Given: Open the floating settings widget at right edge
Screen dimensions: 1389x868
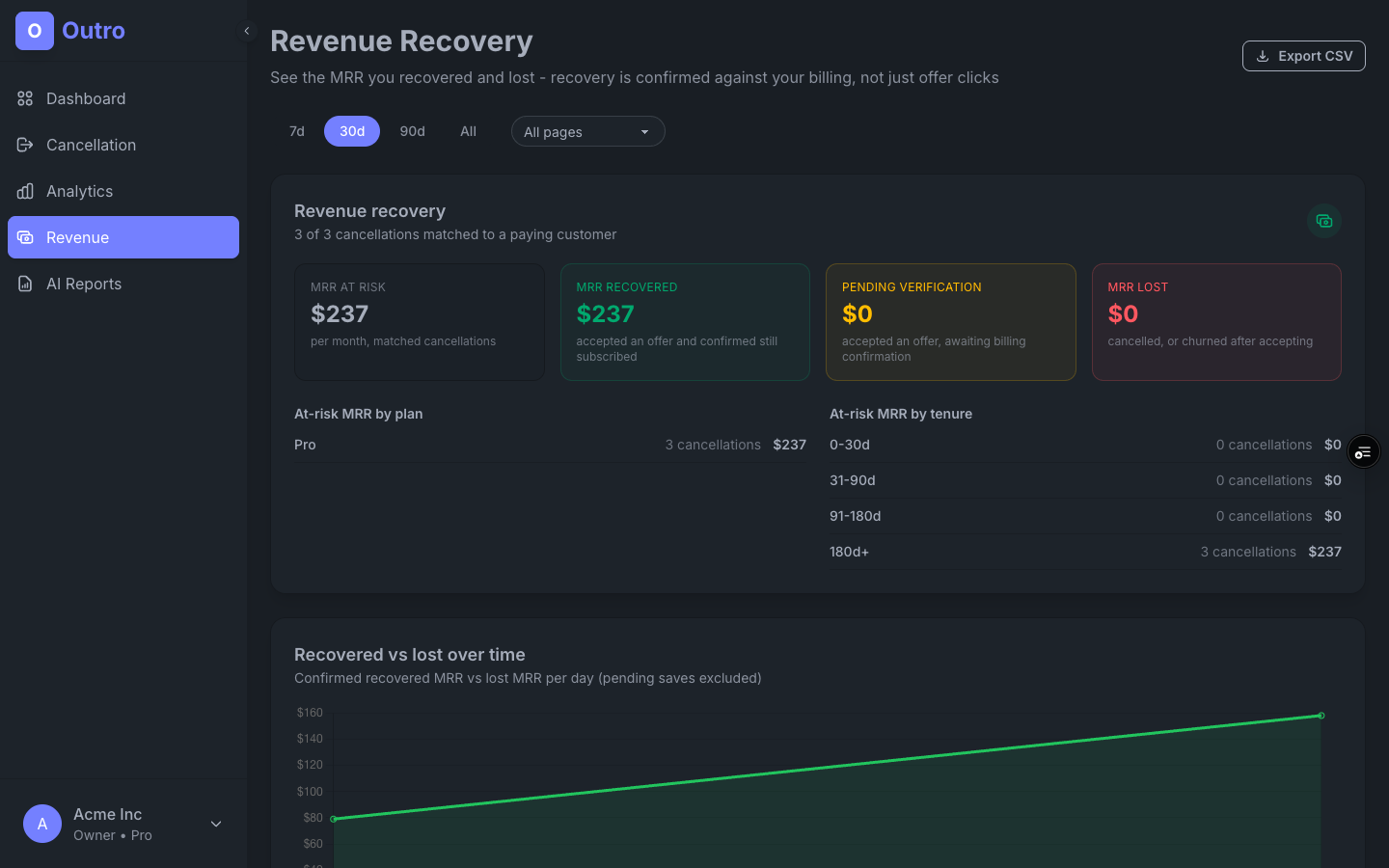Looking at the screenshot, I should click(1363, 451).
